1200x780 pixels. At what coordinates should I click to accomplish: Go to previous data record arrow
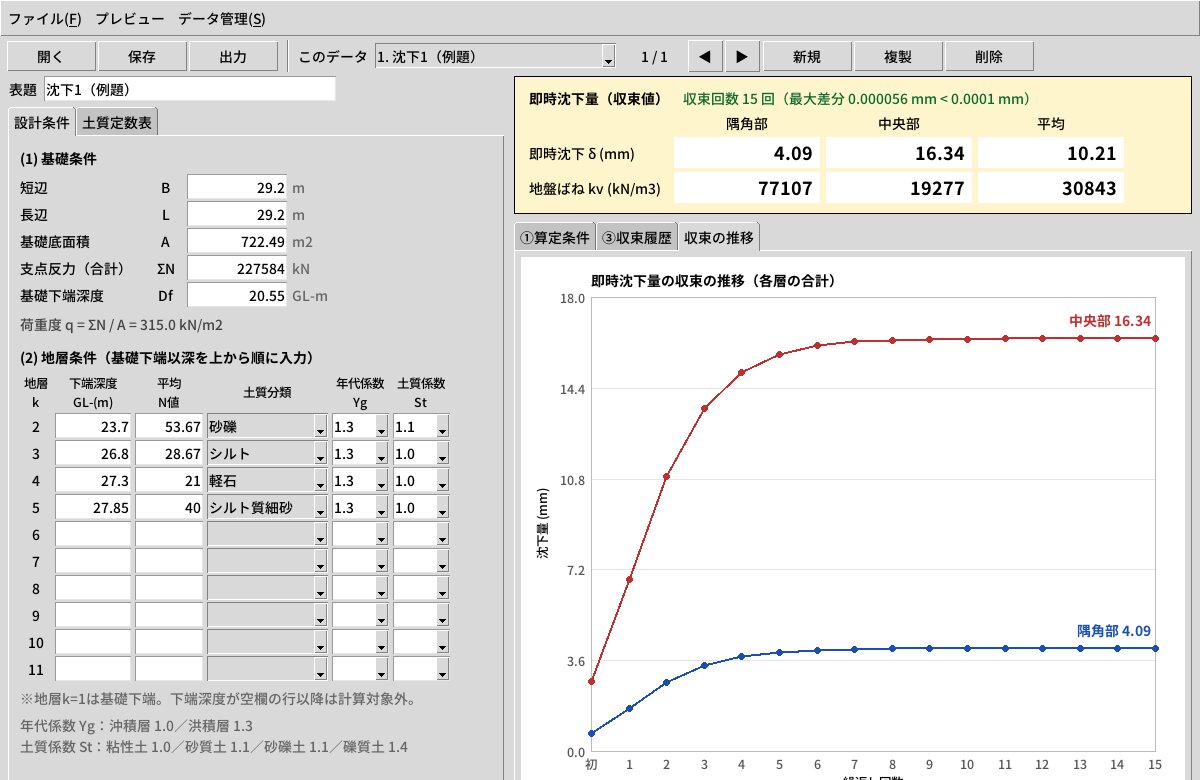click(705, 57)
